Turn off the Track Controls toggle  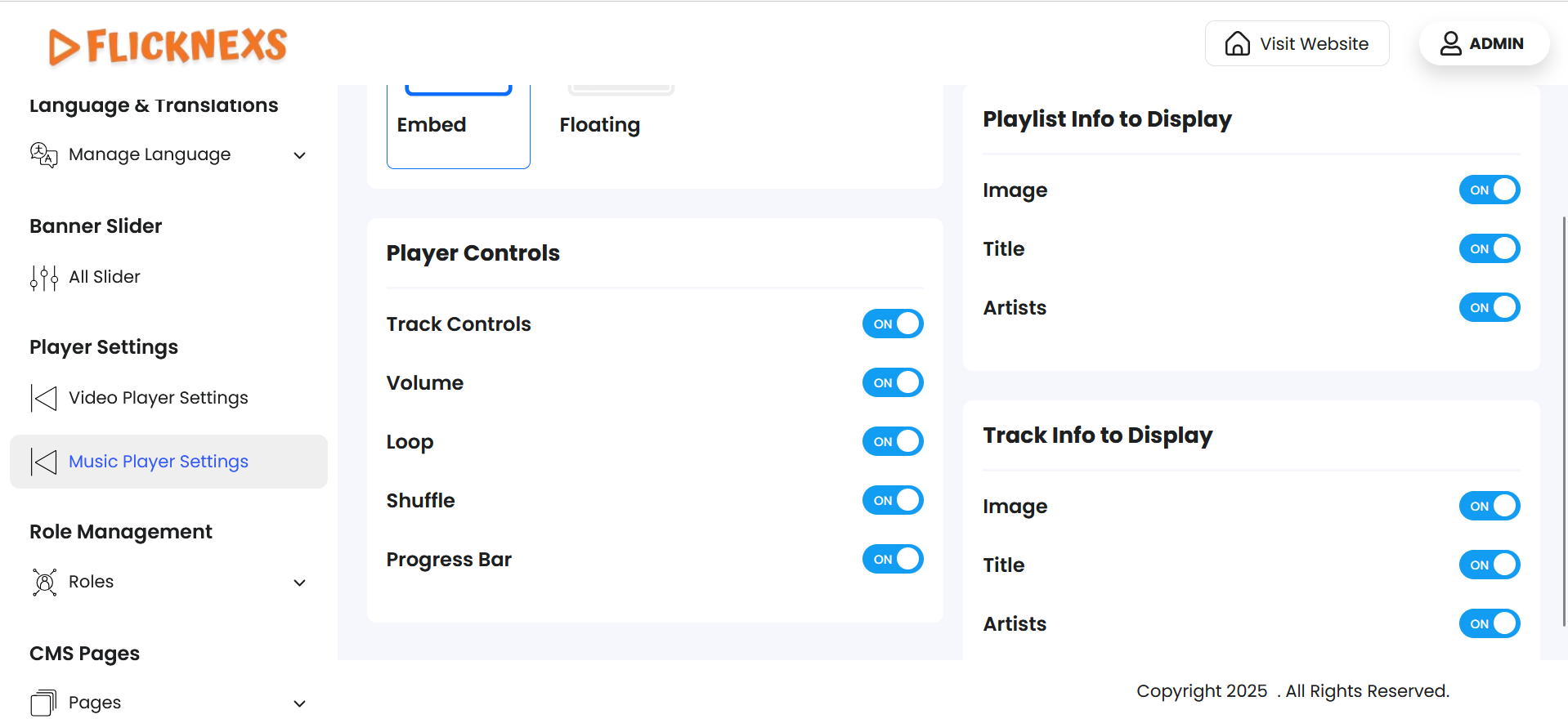893,324
